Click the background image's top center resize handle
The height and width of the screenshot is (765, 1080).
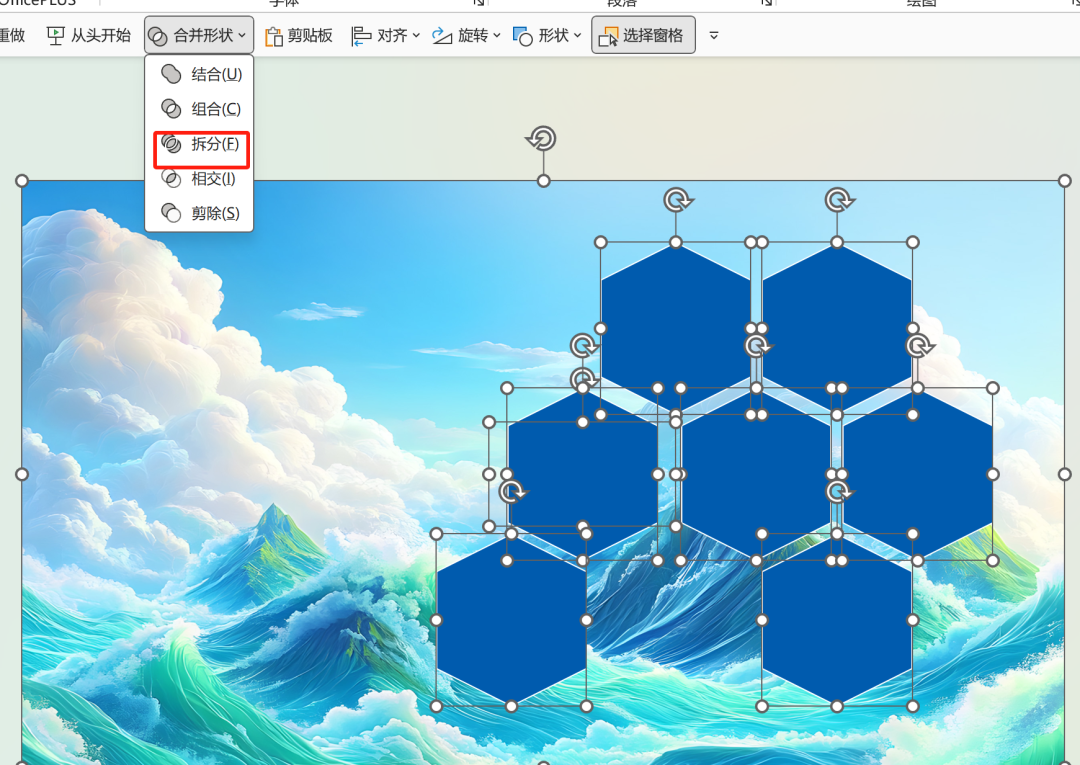click(543, 181)
